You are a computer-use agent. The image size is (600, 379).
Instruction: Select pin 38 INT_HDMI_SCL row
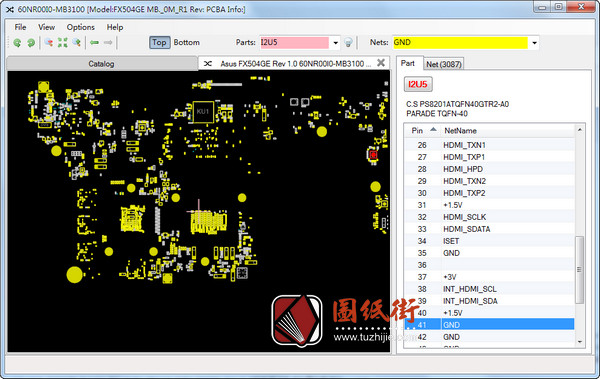click(x=489, y=289)
